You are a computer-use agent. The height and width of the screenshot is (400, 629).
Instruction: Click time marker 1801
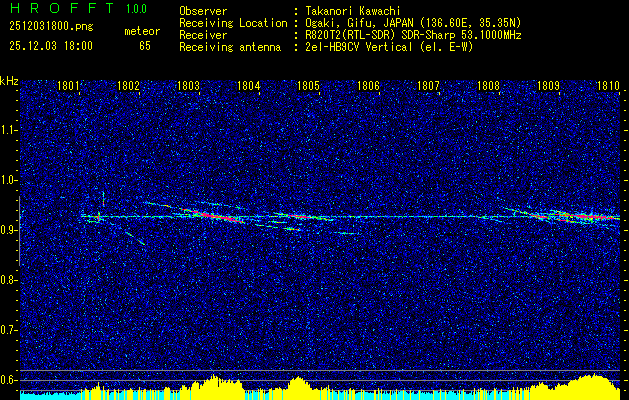point(67,86)
